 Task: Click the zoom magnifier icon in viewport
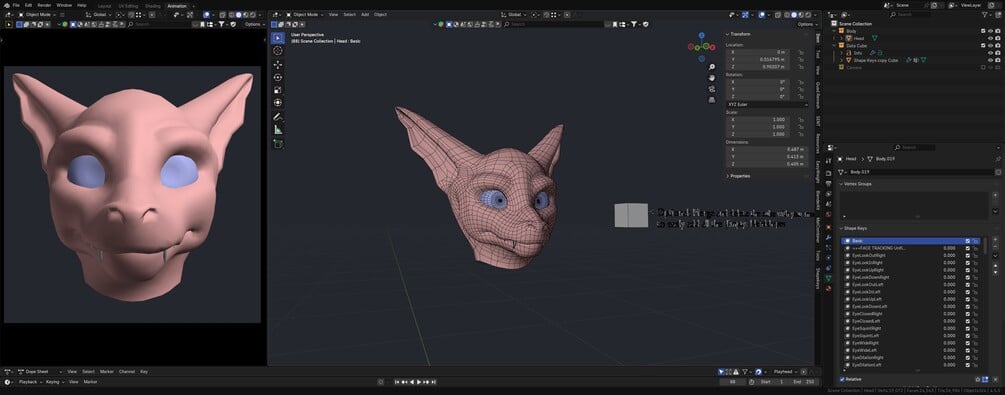pyautogui.click(x=711, y=67)
